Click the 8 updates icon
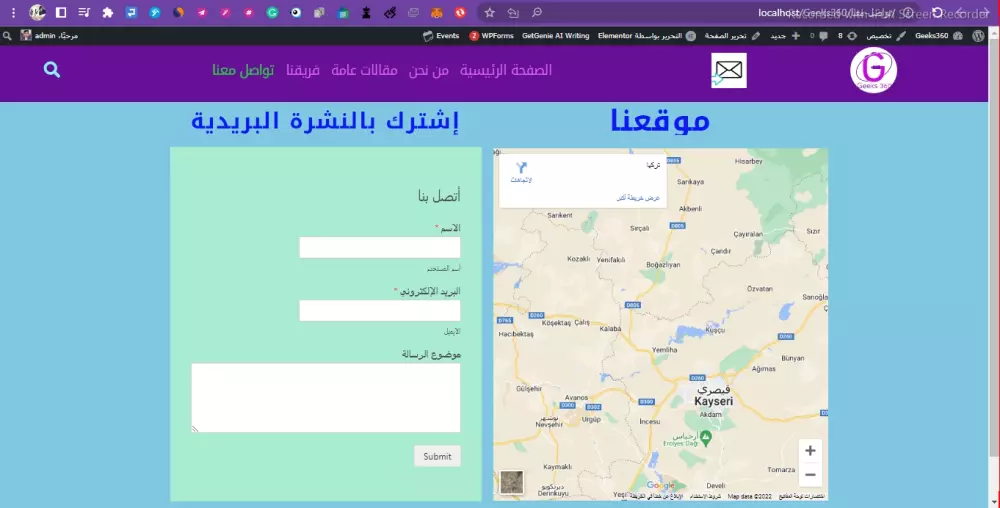Screen dimensions: 1000x508 coord(848,36)
